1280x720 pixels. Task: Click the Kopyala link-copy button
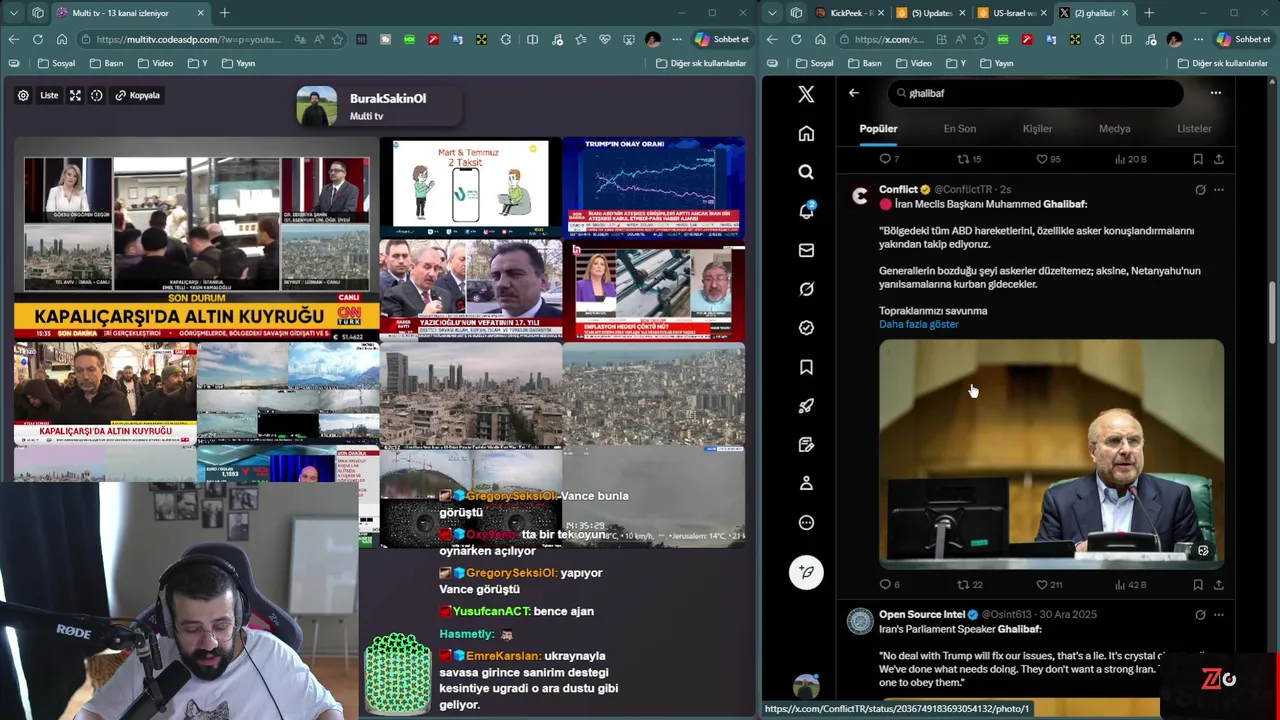(x=138, y=95)
